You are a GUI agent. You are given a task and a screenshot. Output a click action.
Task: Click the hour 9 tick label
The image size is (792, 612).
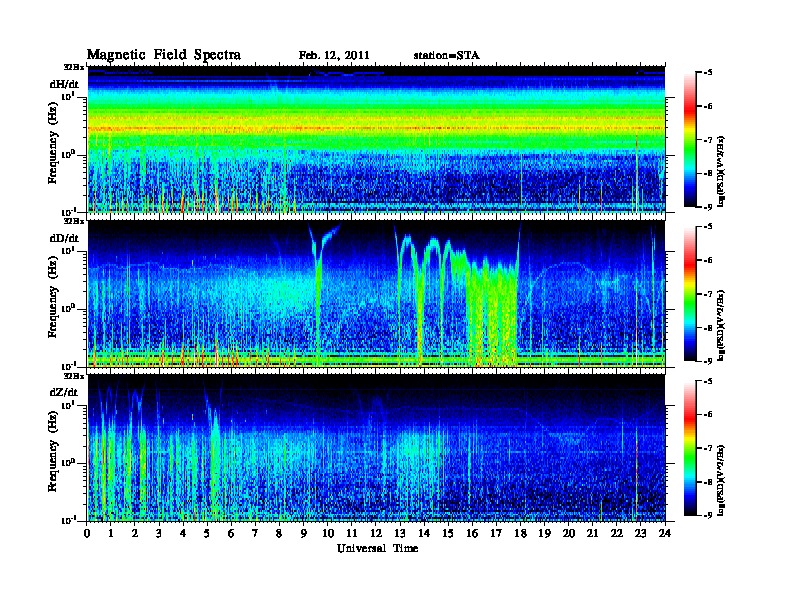pos(304,533)
